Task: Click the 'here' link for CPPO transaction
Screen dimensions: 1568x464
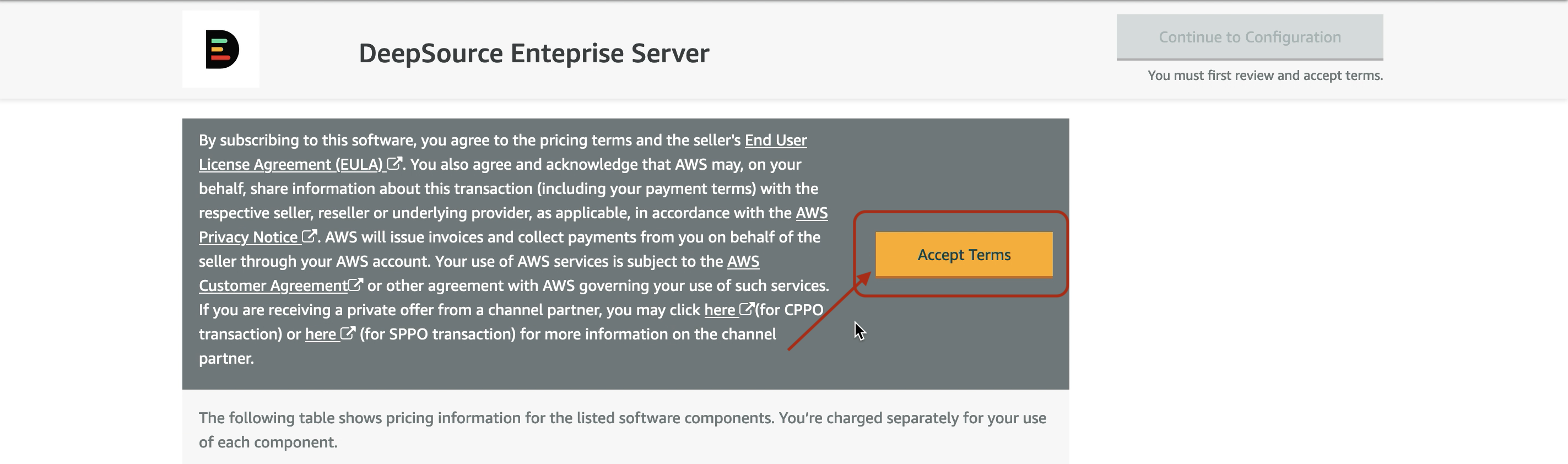Action: coord(720,310)
